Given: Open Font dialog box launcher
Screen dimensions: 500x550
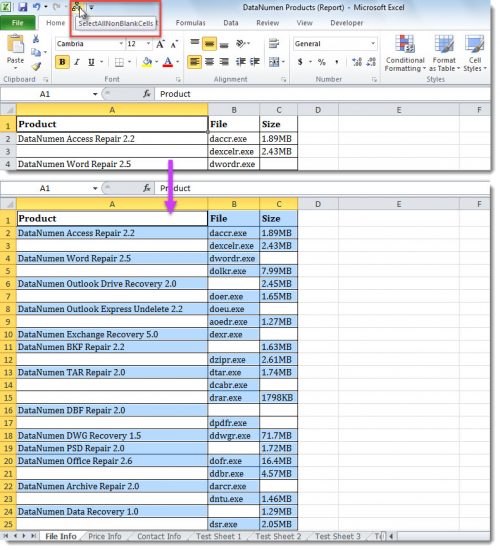Looking at the screenshot, I should (x=178, y=80).
